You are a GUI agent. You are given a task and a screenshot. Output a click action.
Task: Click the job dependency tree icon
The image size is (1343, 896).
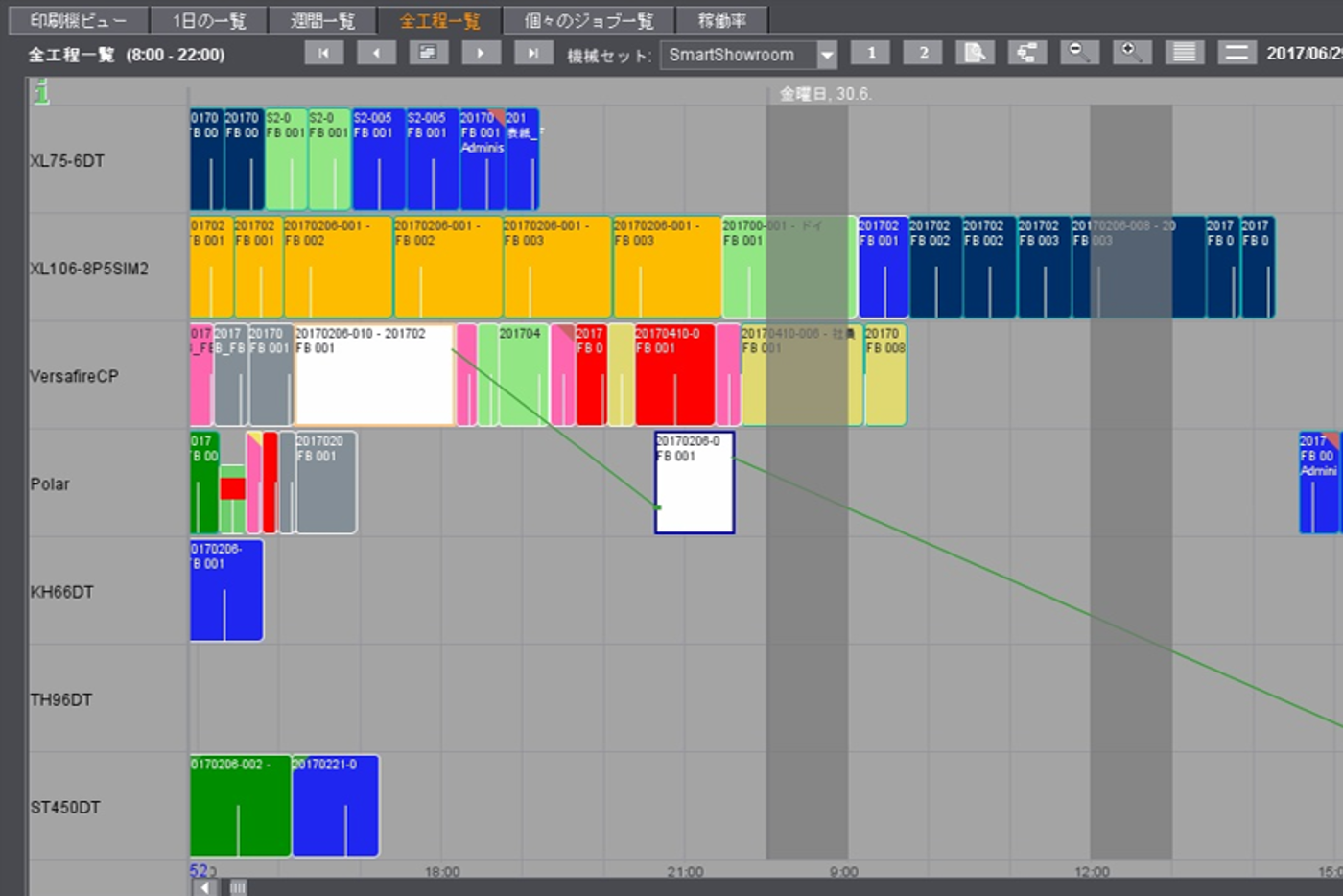click(x=1027, y=54)
